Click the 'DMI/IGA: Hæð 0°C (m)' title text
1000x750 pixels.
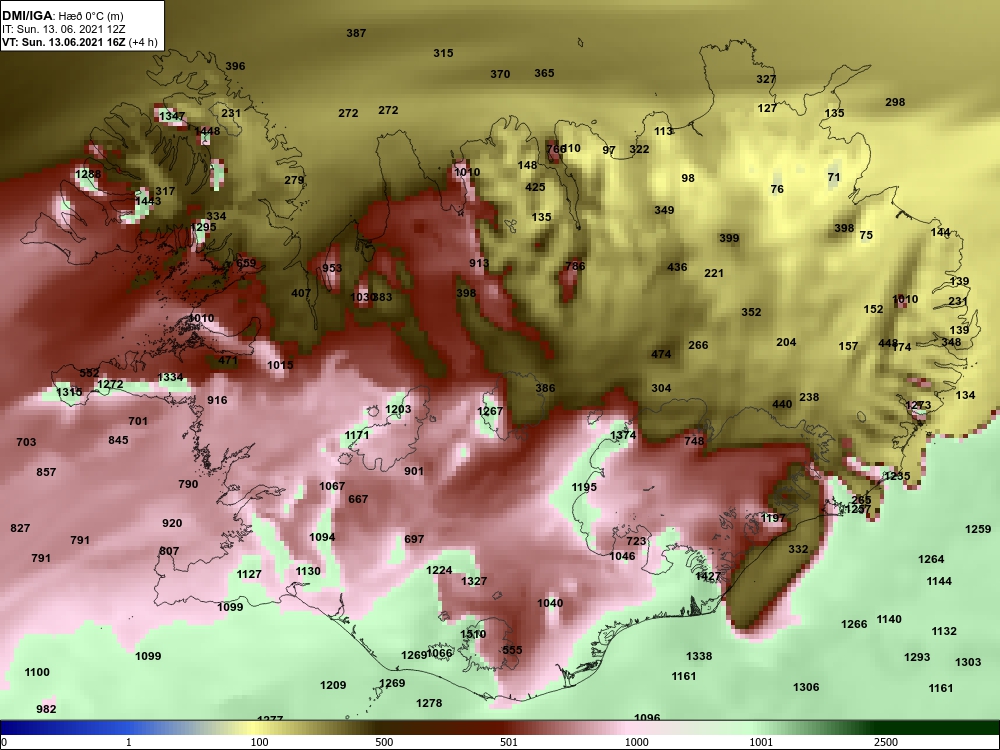tap(61, 16)
